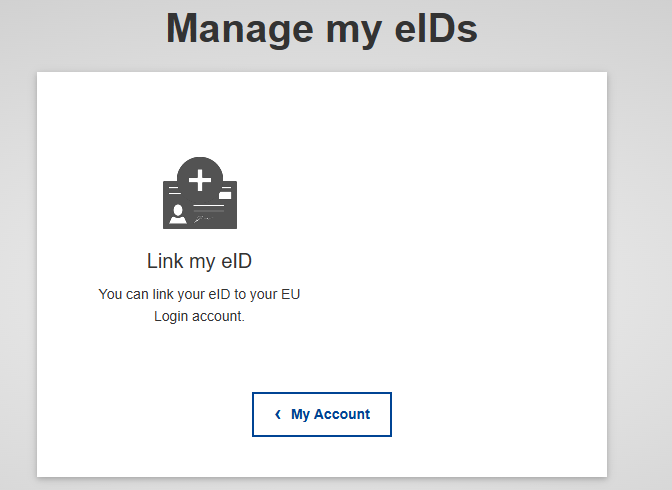Click the small white chip on the ID card icon
The height and width of the screenshot is (490, 672).
tap(225, 195)
